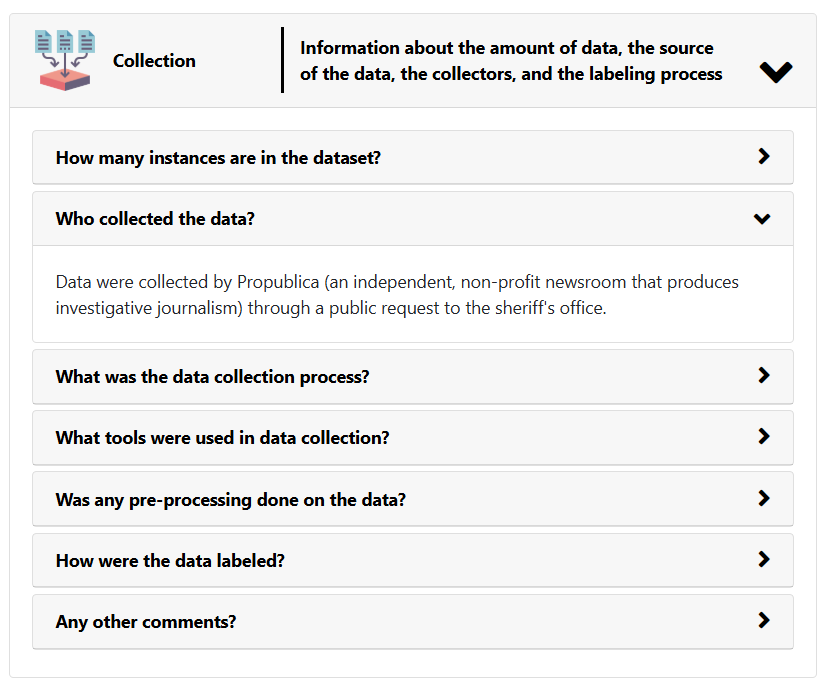Expand "How many instances are in the dataset?"

point(218,158)
